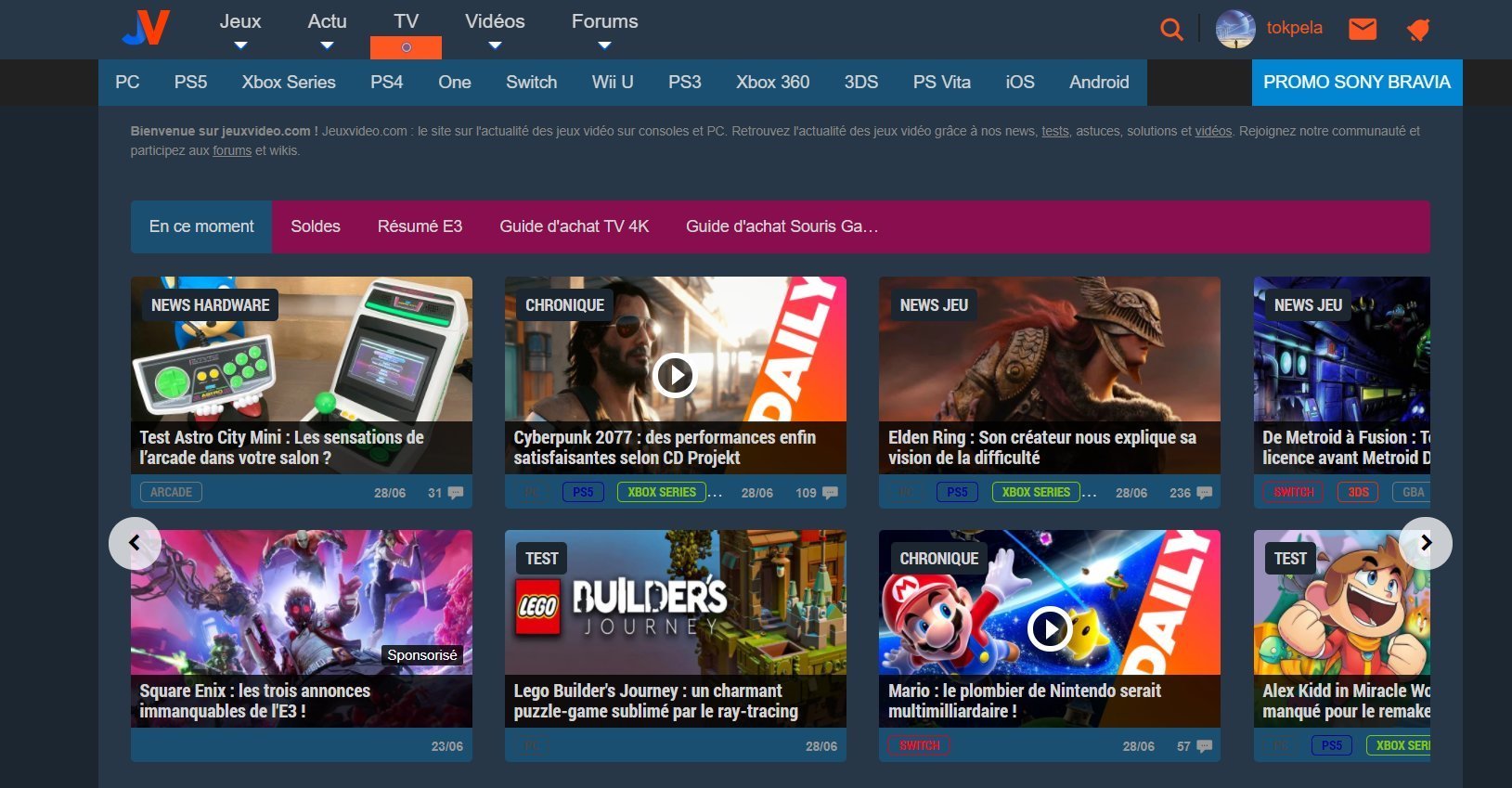Switch to Guide d'achat TV 4K tab
1512x788 pixels.
pyautogui.click(x=575, y=226)
